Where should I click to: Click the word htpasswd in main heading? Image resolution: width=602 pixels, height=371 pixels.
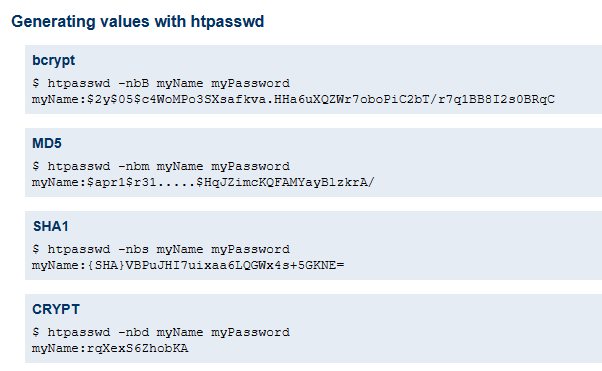227,22
